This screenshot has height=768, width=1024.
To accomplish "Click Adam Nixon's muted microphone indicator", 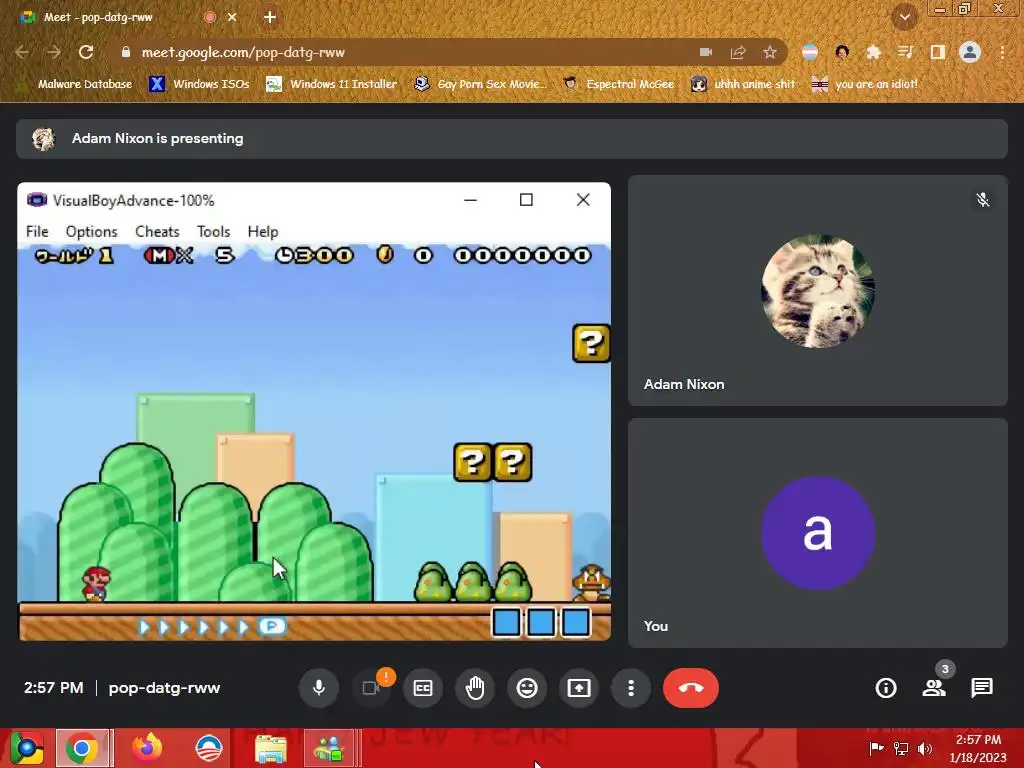I will click(983, 200).
